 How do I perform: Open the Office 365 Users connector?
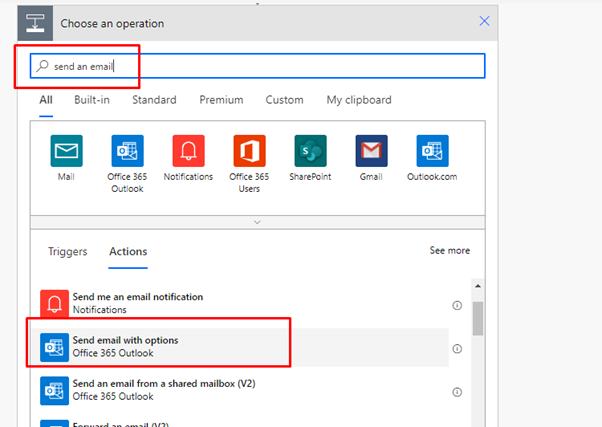(x=250, y=151)
